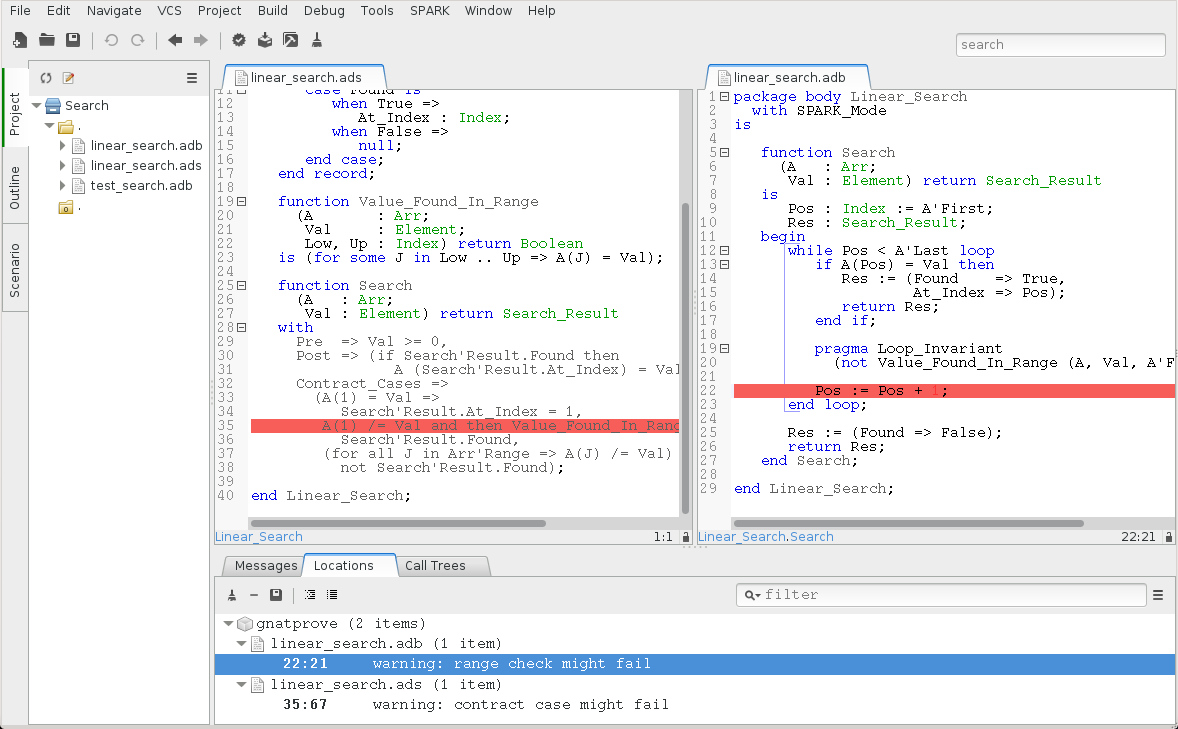Click the global search field

click(x=1060, y=44)
